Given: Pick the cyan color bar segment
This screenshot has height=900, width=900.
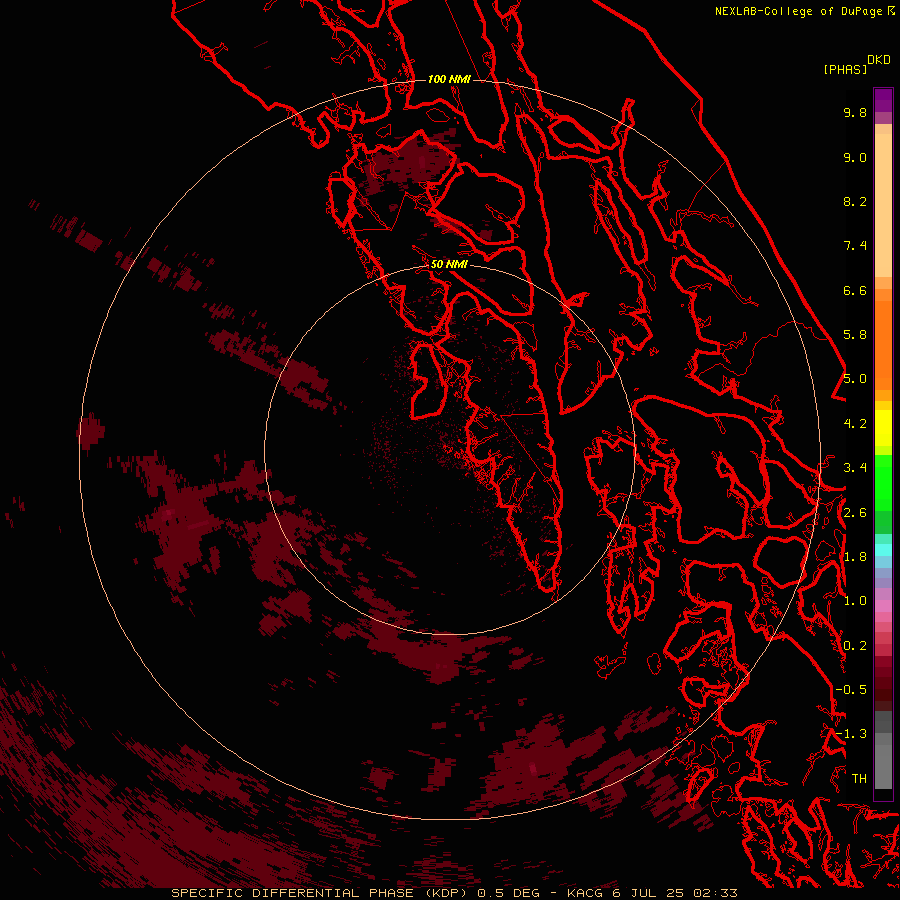Looking at the screenshot, I should pyautogui.click(x=883, y=549).
